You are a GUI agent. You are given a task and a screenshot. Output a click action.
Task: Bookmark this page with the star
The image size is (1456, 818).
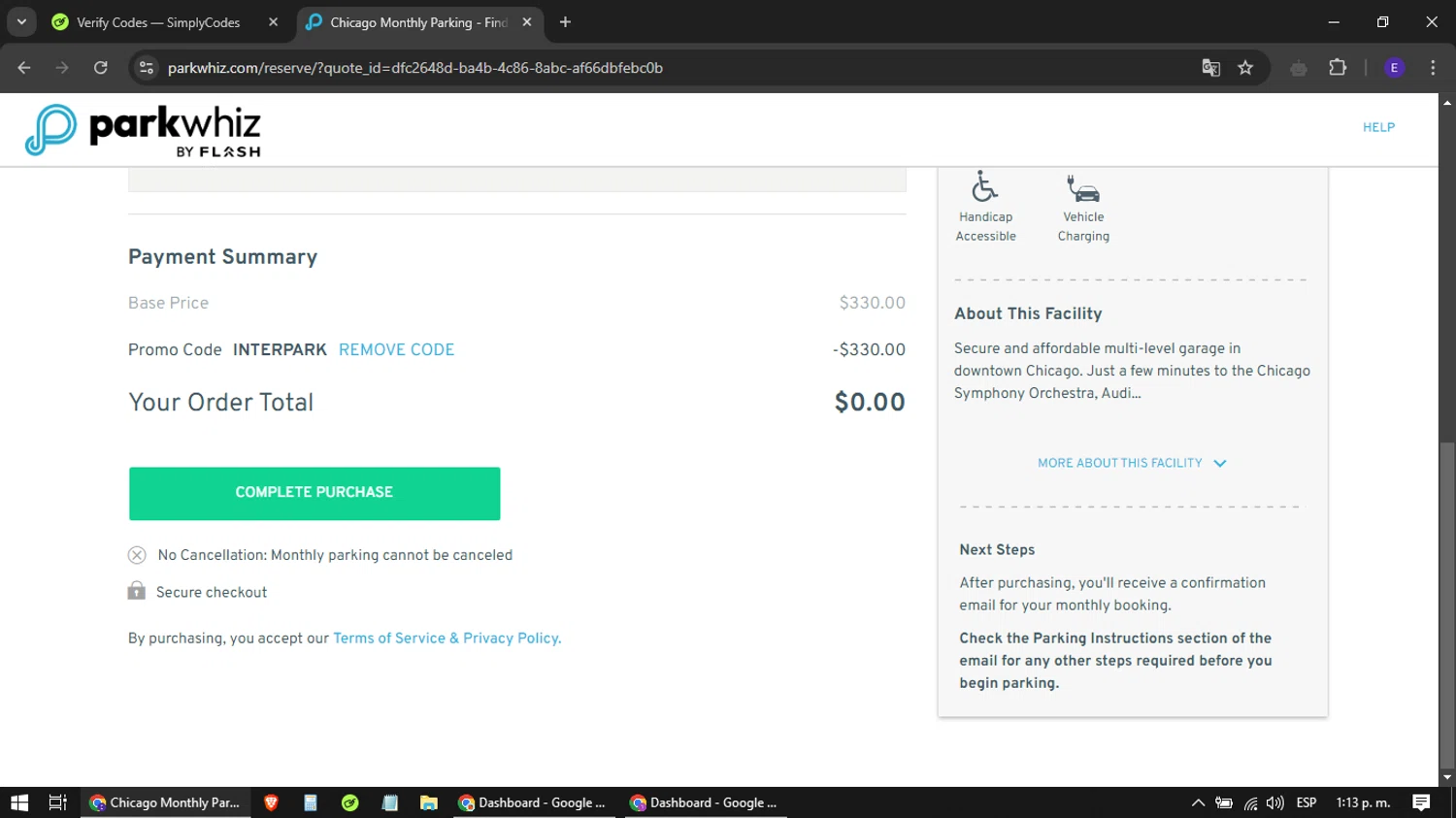coord(1245,68)
